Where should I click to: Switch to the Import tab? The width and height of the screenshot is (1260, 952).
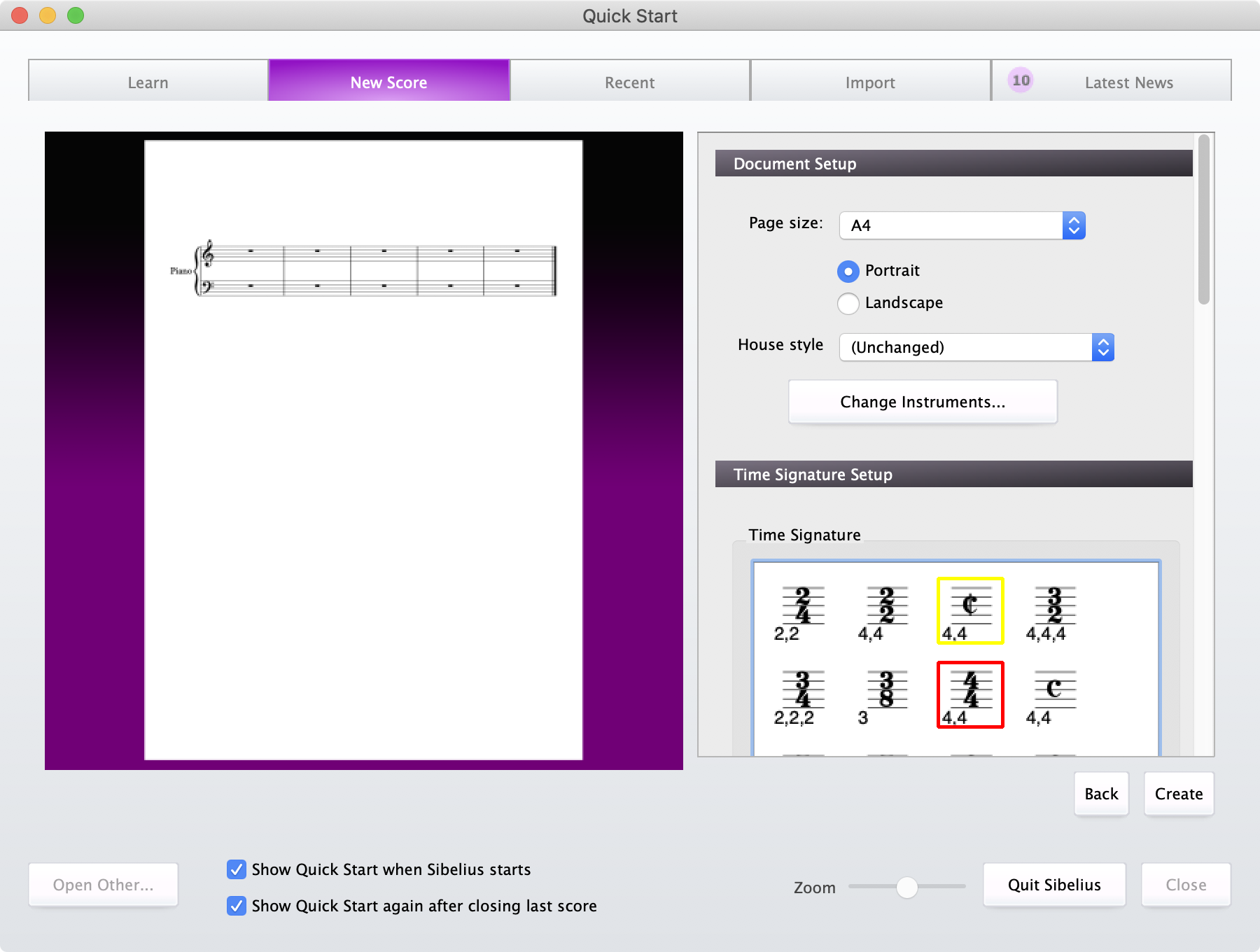(x=870, y=81)
